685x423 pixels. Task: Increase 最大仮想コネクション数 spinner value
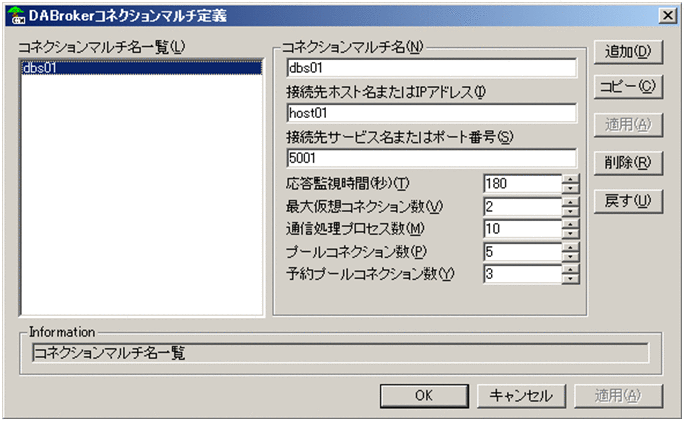[x=570, y=201]
